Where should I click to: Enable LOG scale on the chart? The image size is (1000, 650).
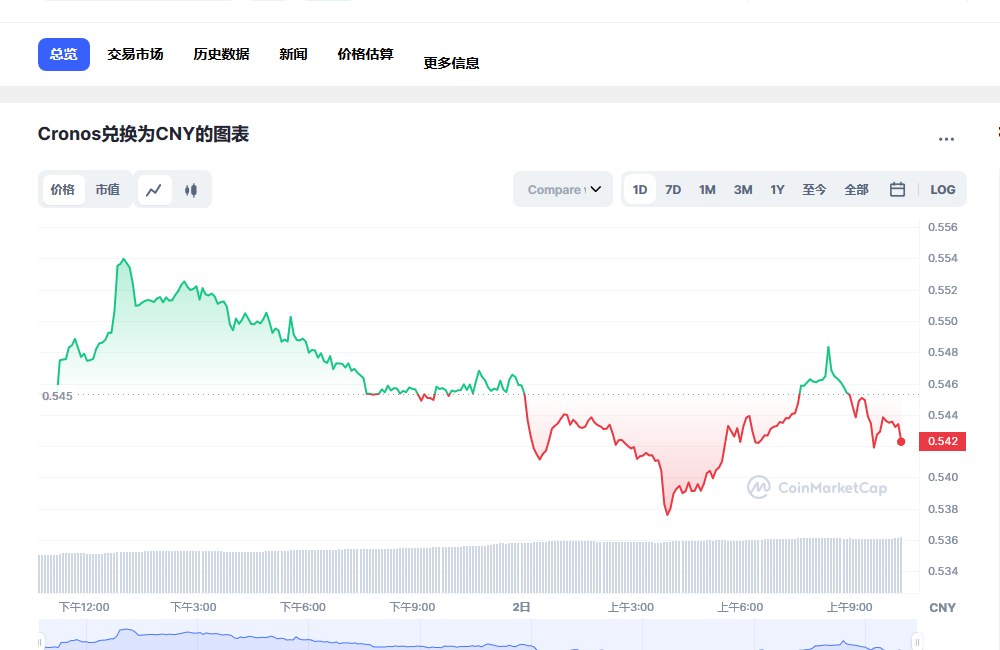tap(943, 189)
